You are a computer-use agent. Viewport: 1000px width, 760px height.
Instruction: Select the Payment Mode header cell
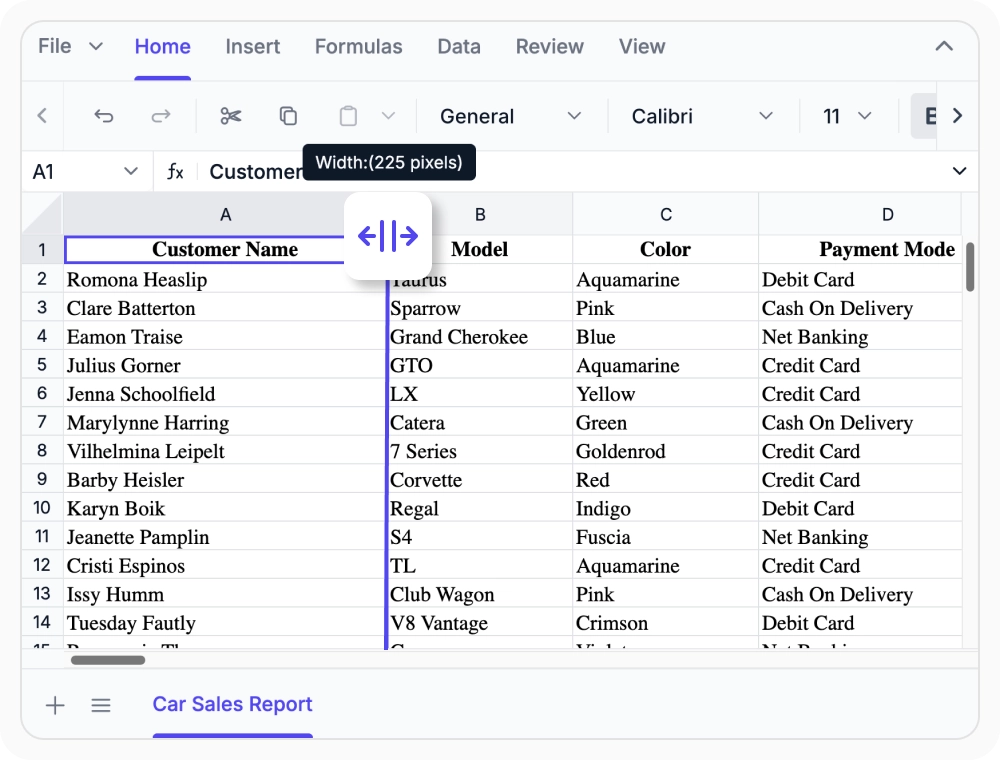[860, 249]
